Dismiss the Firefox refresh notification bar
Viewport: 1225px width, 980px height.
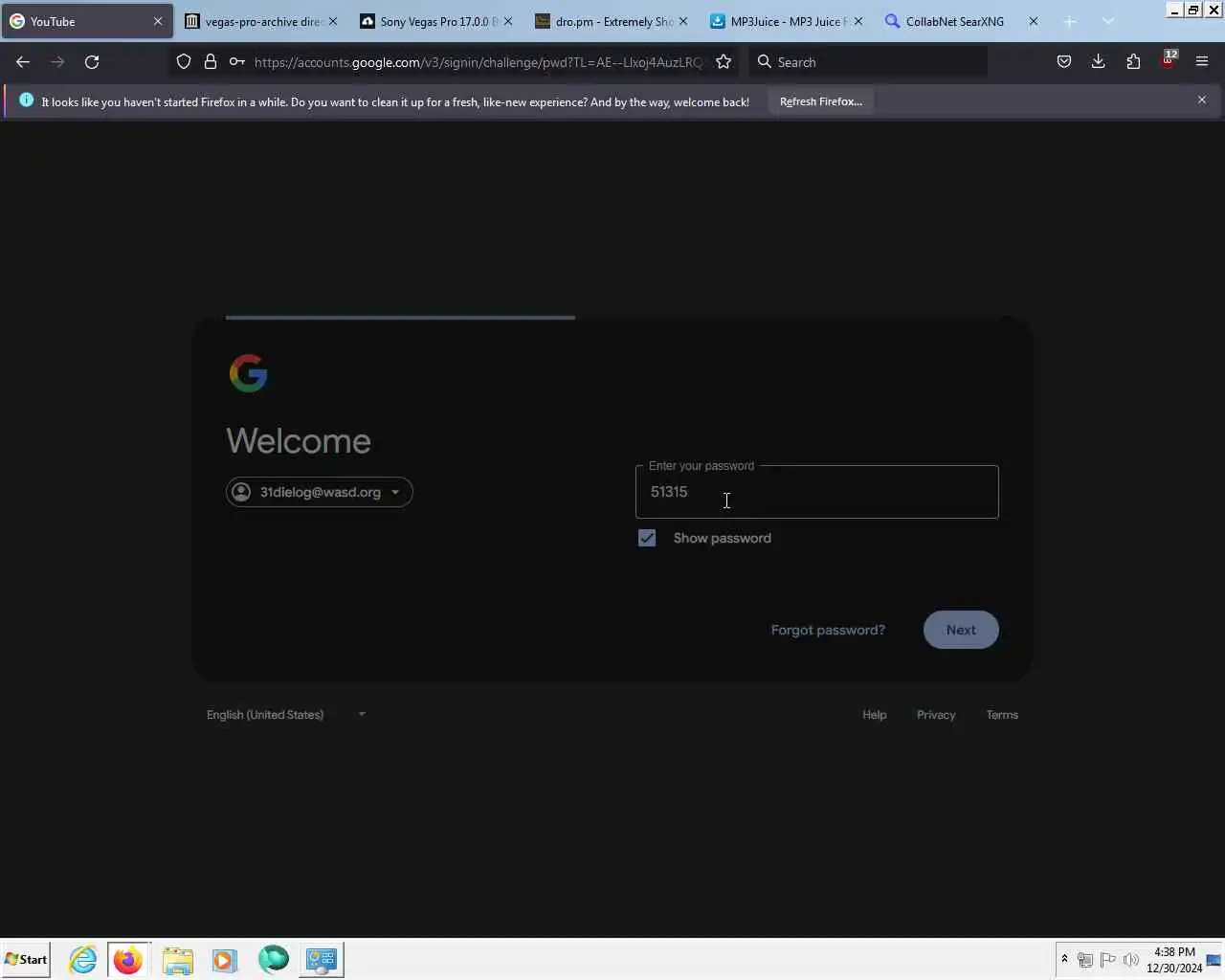click(x=1202, y=100)
